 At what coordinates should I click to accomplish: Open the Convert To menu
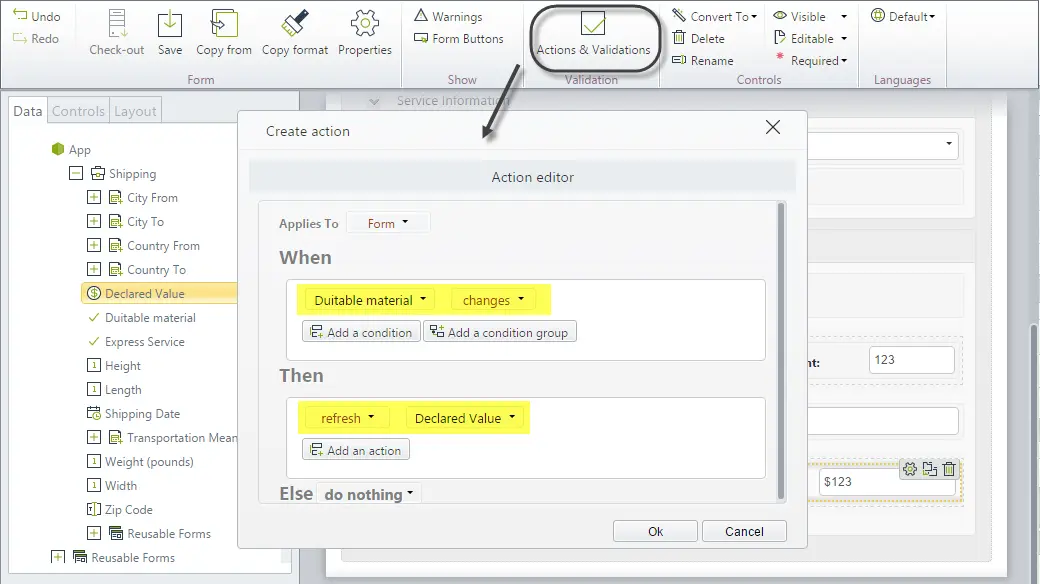pos(714,16)
